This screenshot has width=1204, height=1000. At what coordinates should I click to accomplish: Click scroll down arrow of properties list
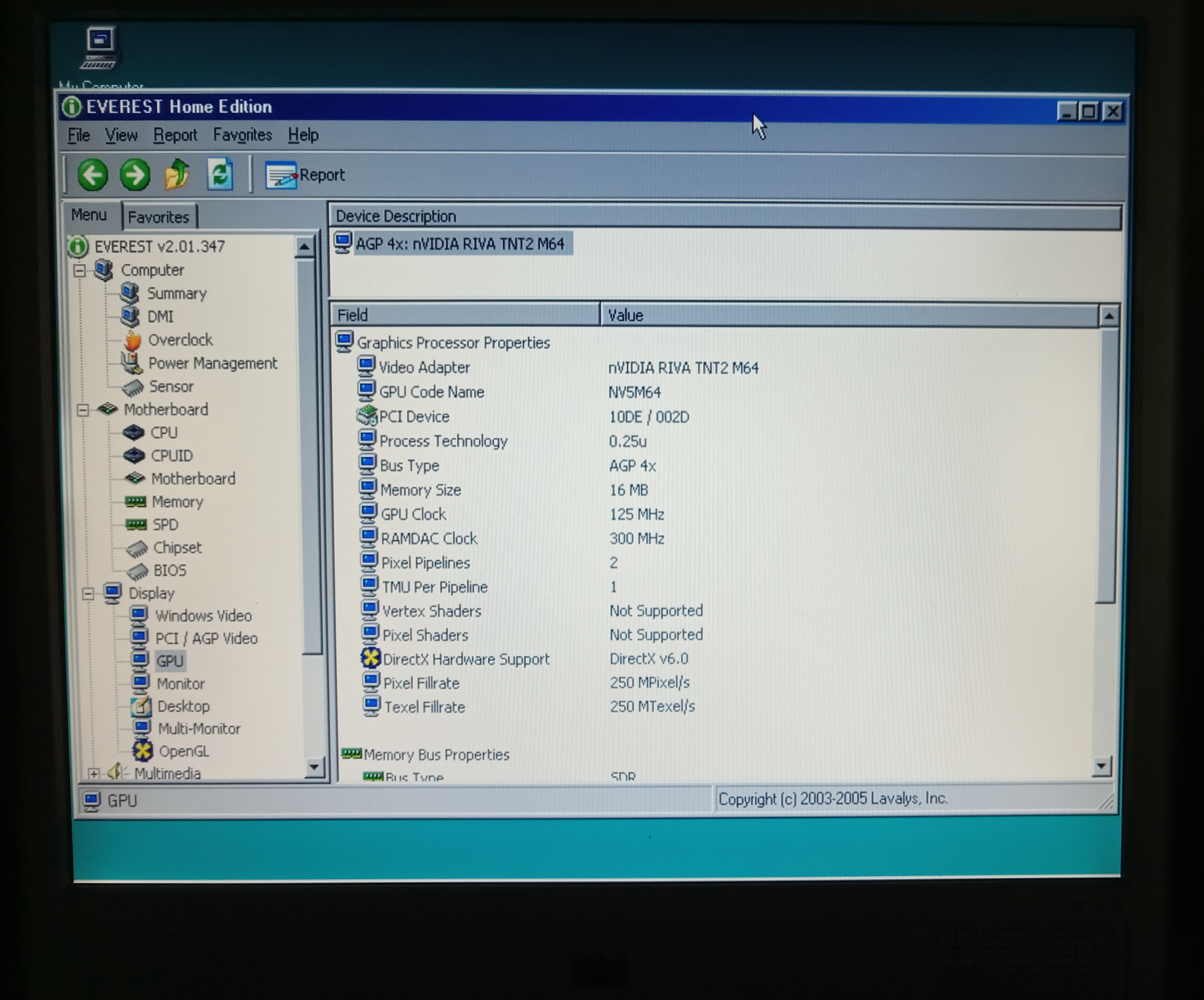(x=1101, y=766)
